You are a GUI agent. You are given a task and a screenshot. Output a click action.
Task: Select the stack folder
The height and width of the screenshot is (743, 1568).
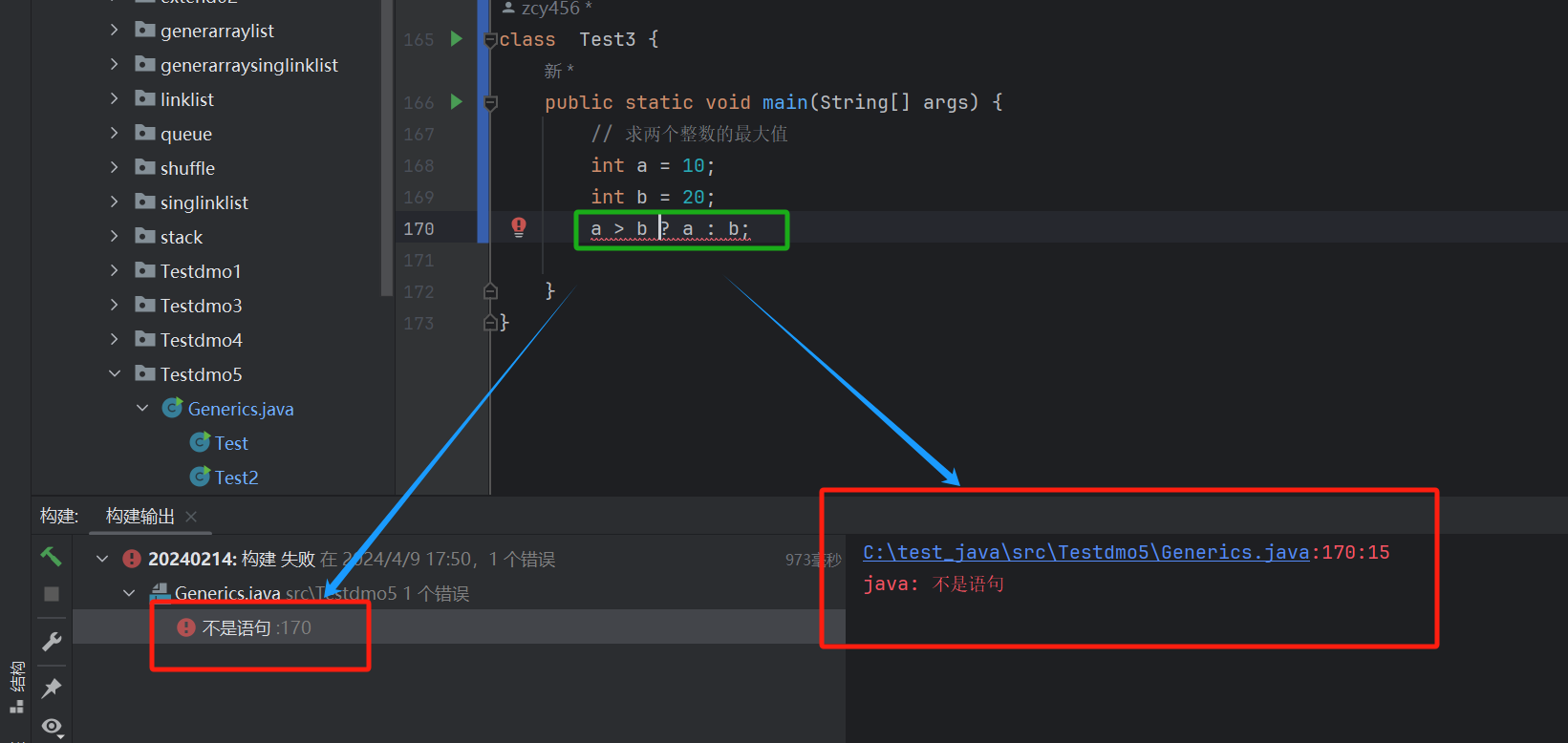click(182, 237)
